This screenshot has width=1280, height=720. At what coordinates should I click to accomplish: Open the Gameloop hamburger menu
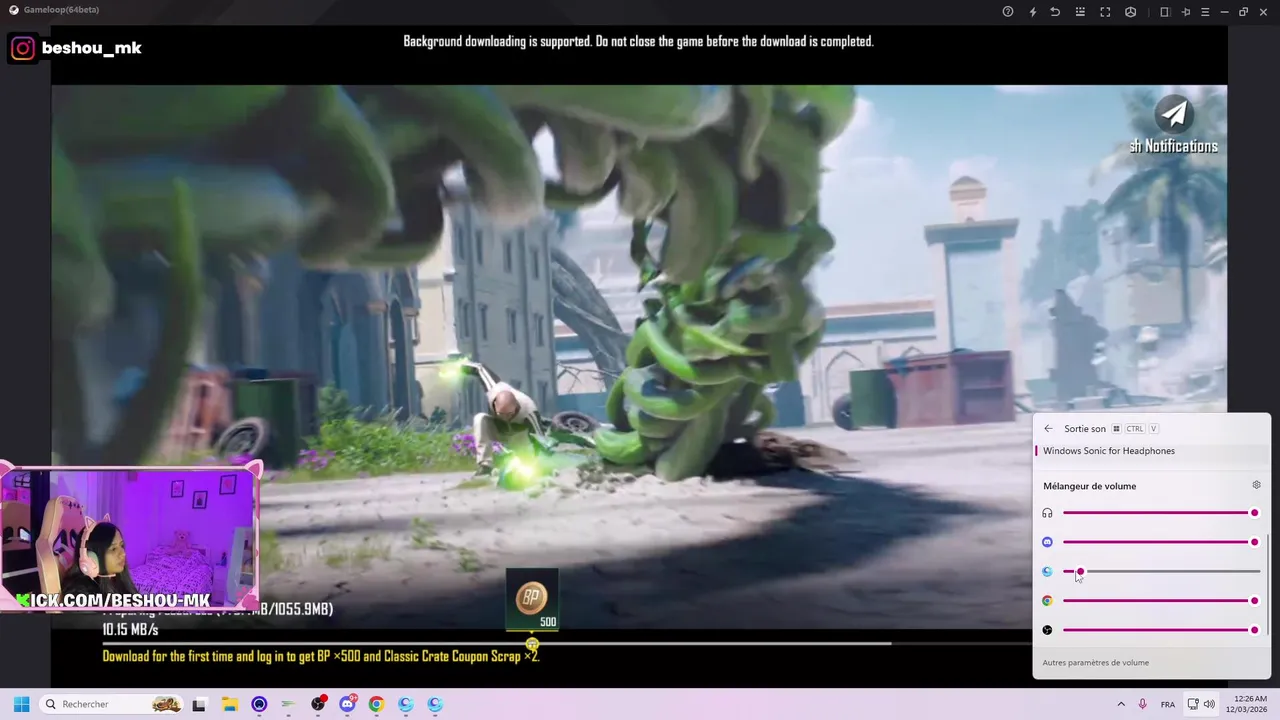(x=1205, y=12)
